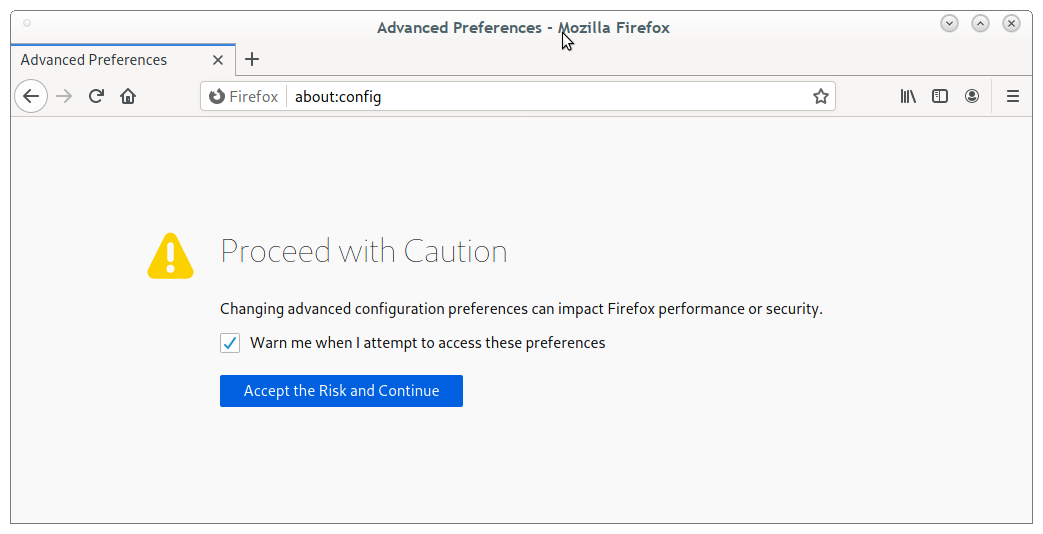Click Accept the Risk and Continue
Viewport: 1043px width, 534px height.
341,391
